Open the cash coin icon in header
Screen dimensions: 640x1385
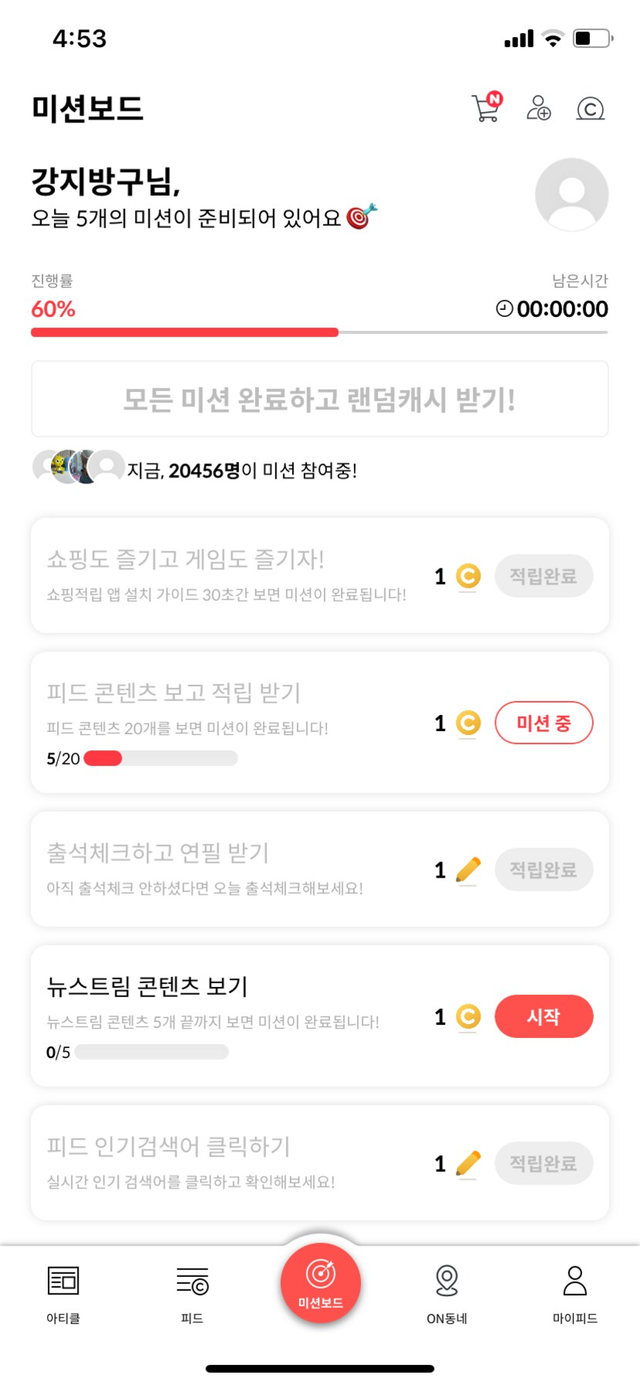[591, 108]
